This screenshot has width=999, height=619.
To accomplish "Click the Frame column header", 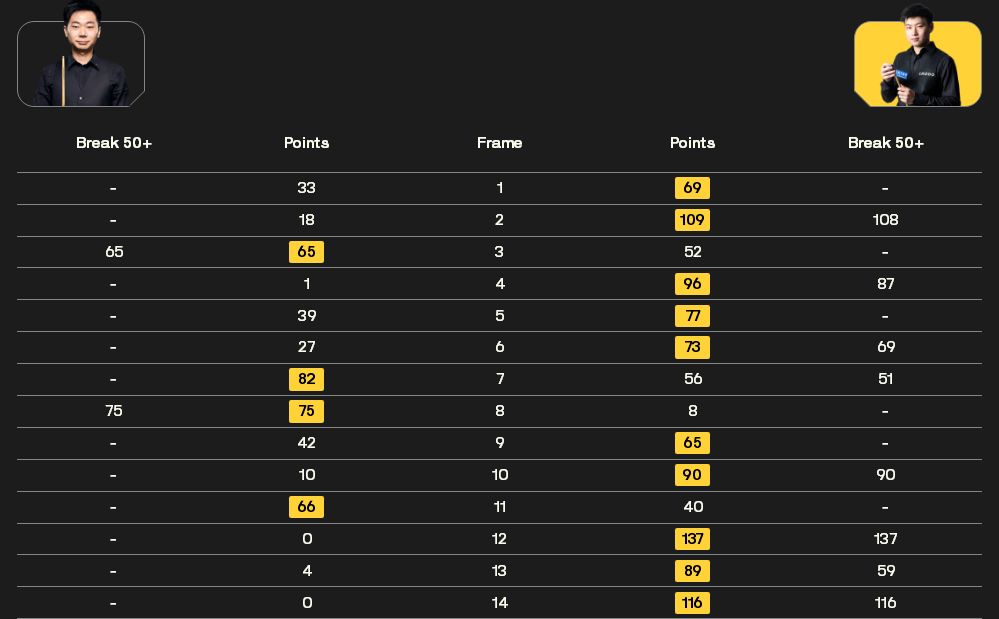I will 500,143.
